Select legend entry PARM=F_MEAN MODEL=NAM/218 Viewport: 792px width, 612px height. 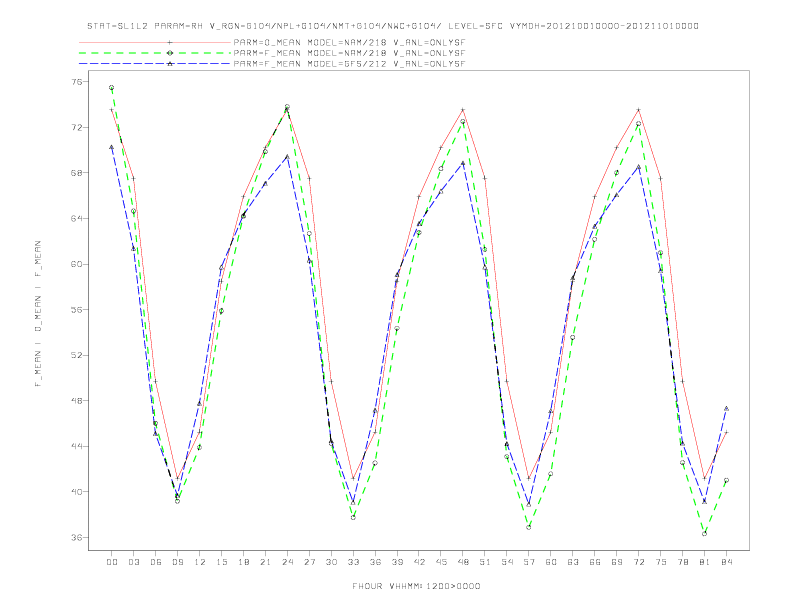[x=349, y=53]
